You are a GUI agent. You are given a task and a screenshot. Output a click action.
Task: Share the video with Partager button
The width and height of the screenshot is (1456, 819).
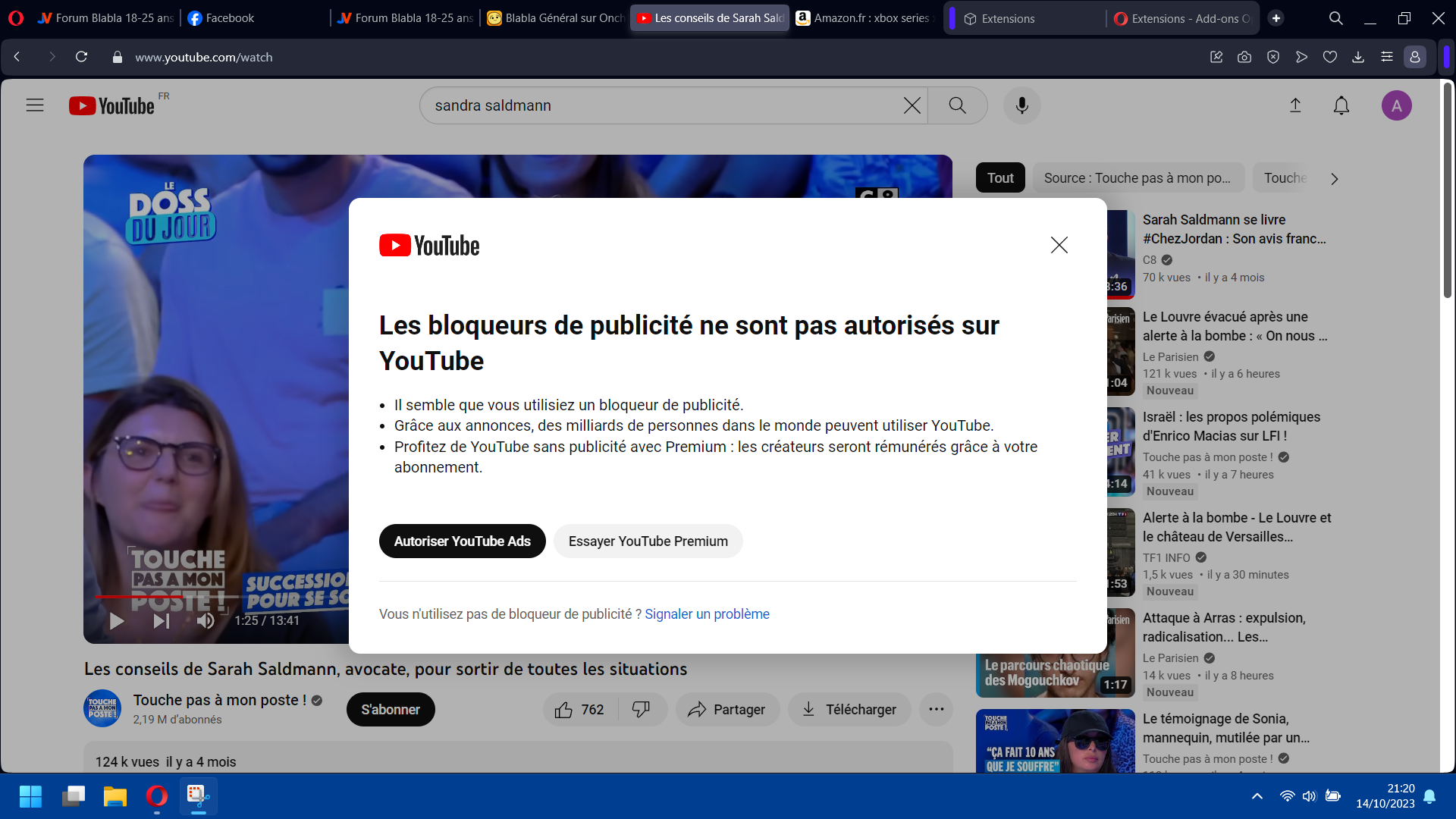(x=727, y=709)
